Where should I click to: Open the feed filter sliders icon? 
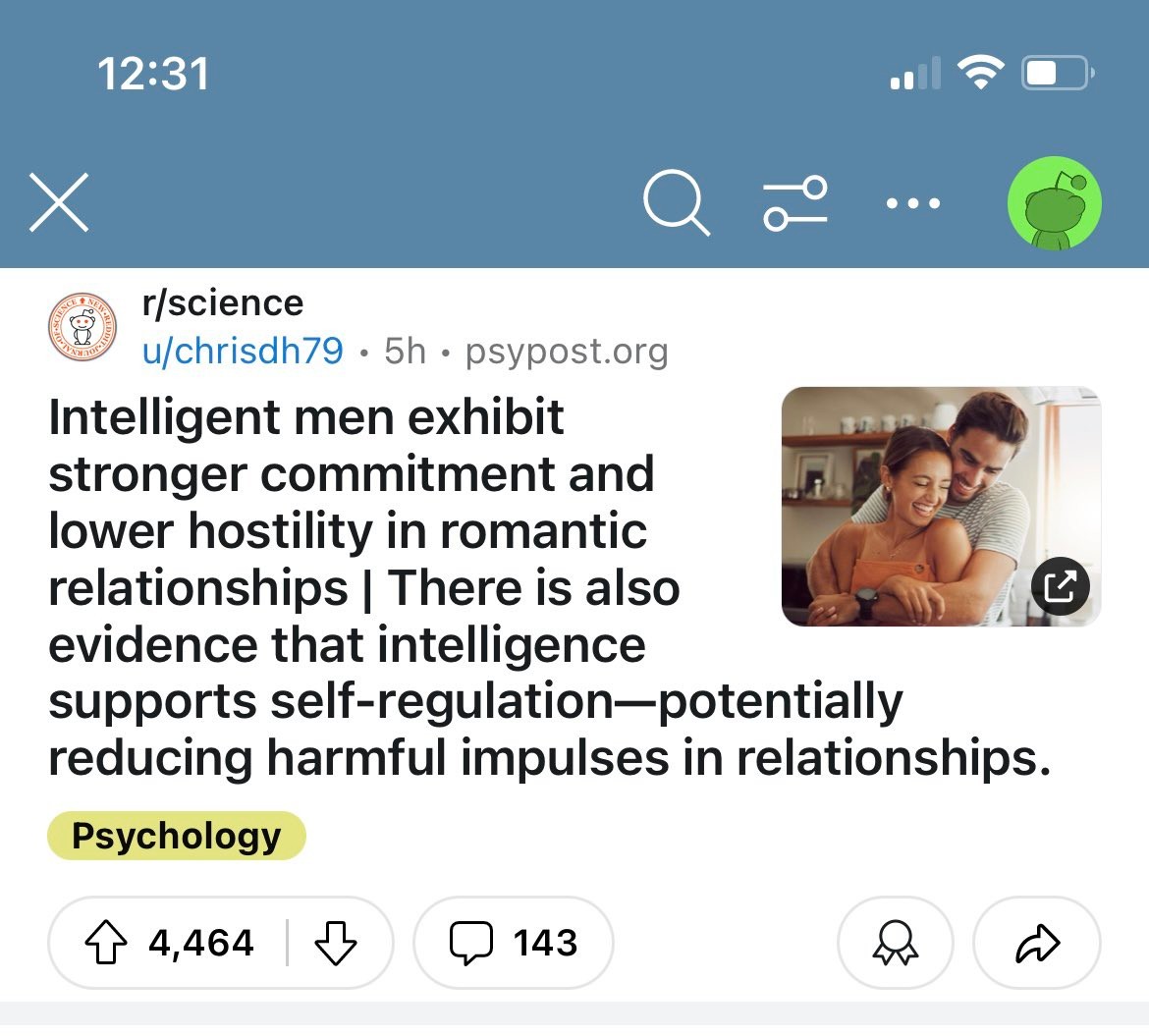click(x=795, y=204)
